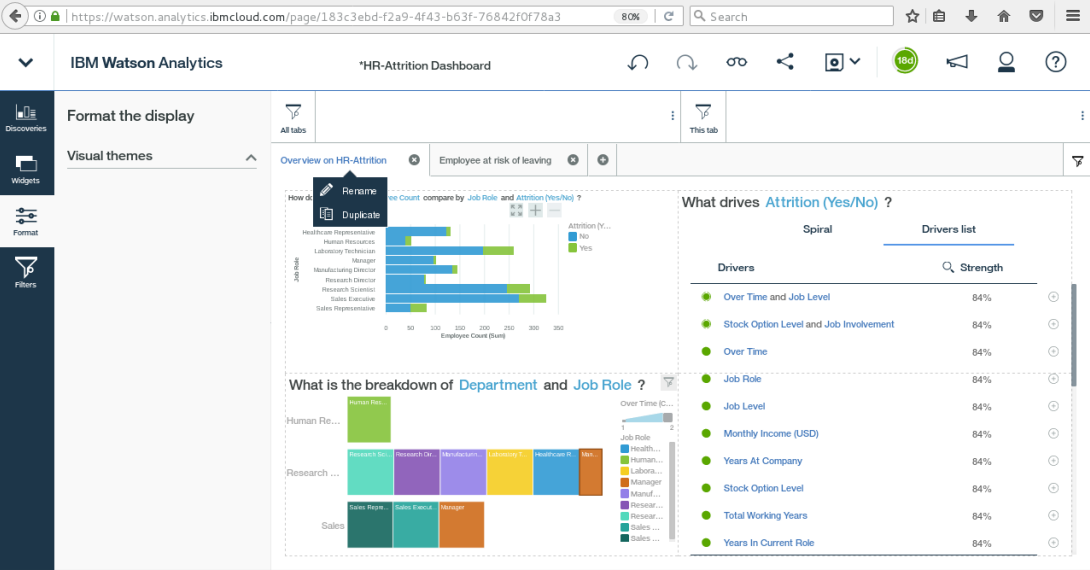Image resolution: width=1090 pixels, height=570 pixels.
Task: Click the browser home icon
Action: (x=1004, y=16)
